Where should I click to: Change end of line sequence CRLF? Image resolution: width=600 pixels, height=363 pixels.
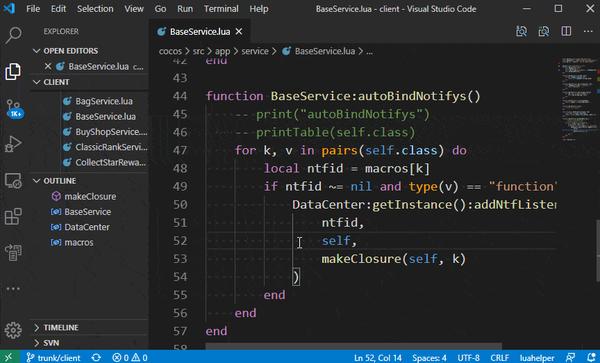tap(499, 358)
